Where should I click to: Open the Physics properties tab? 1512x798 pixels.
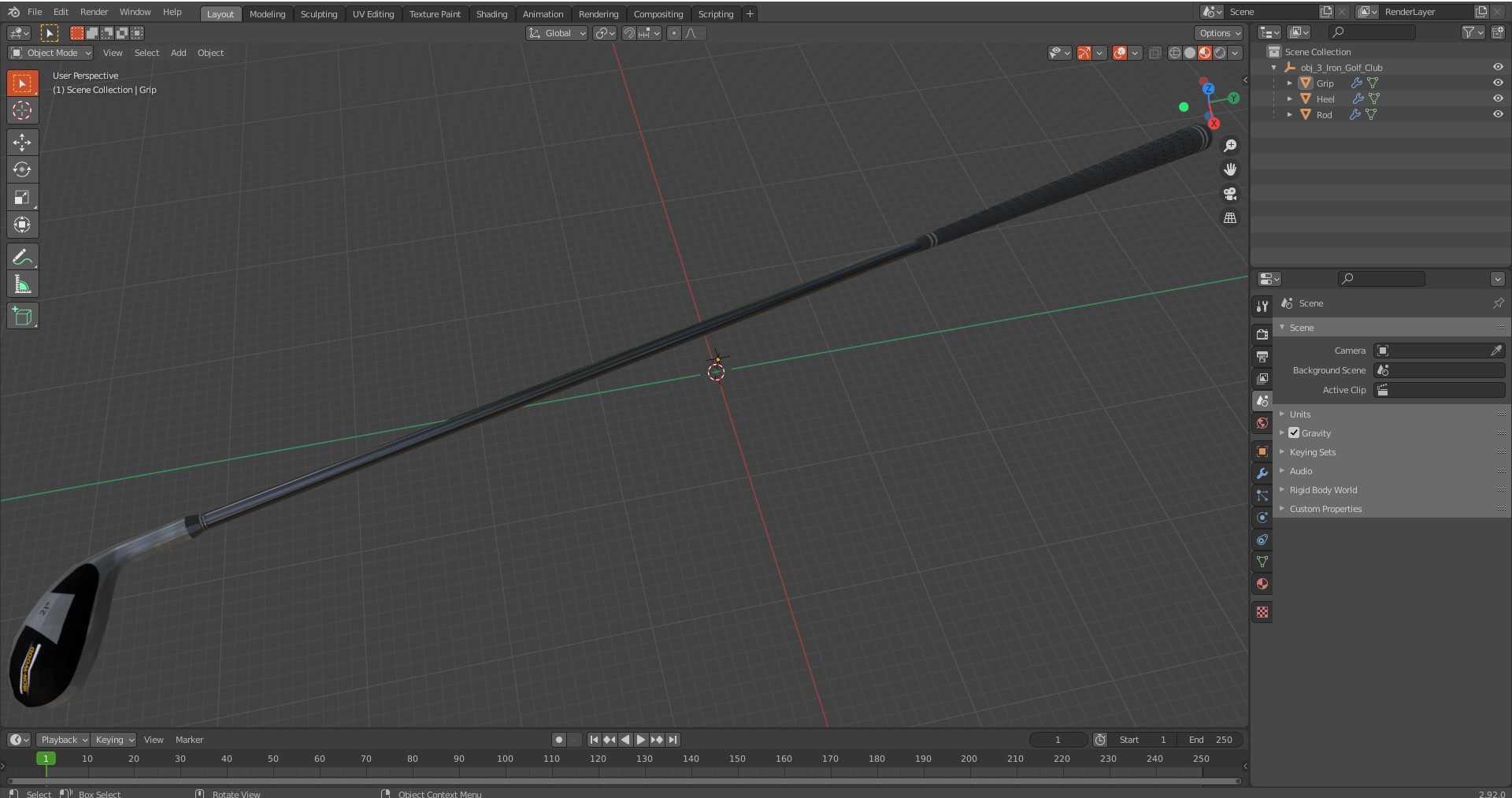tap(1262, 518)
